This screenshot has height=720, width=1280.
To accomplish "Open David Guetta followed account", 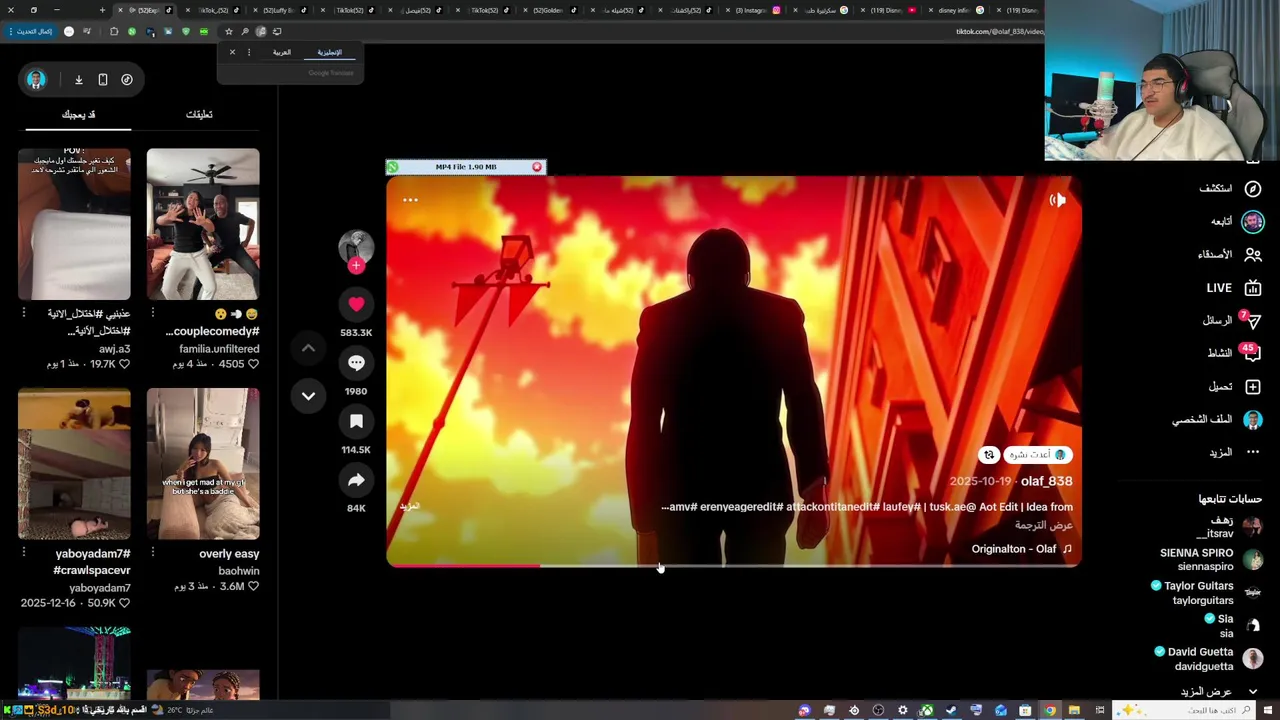I will pos(1209,659).
